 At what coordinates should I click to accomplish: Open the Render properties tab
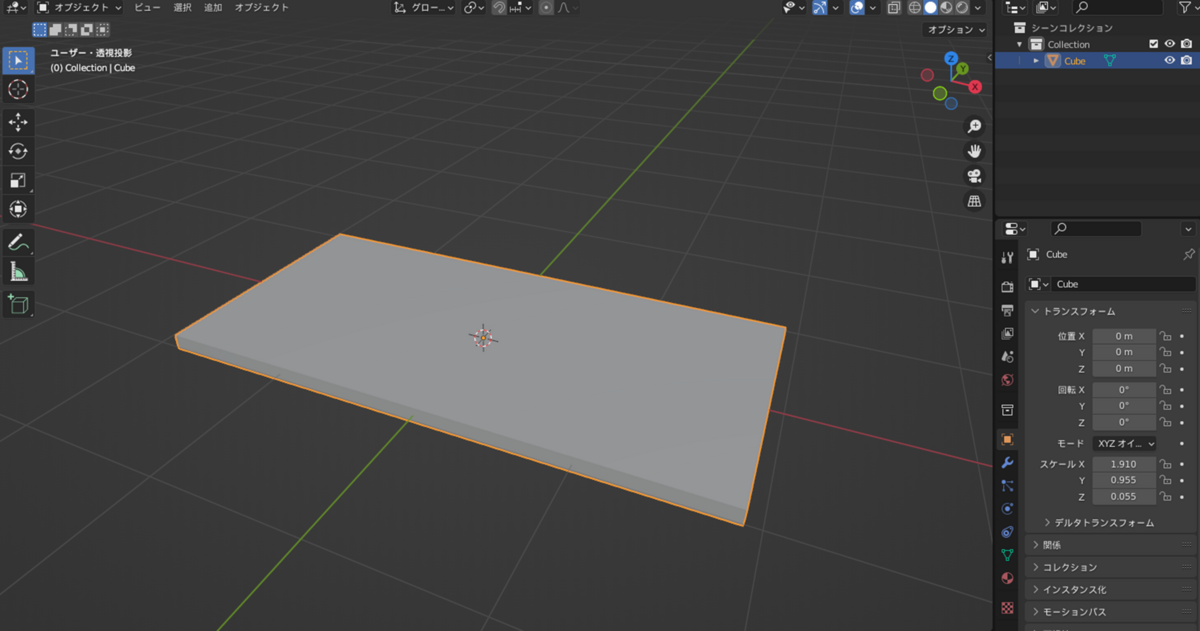(1007, 287)
